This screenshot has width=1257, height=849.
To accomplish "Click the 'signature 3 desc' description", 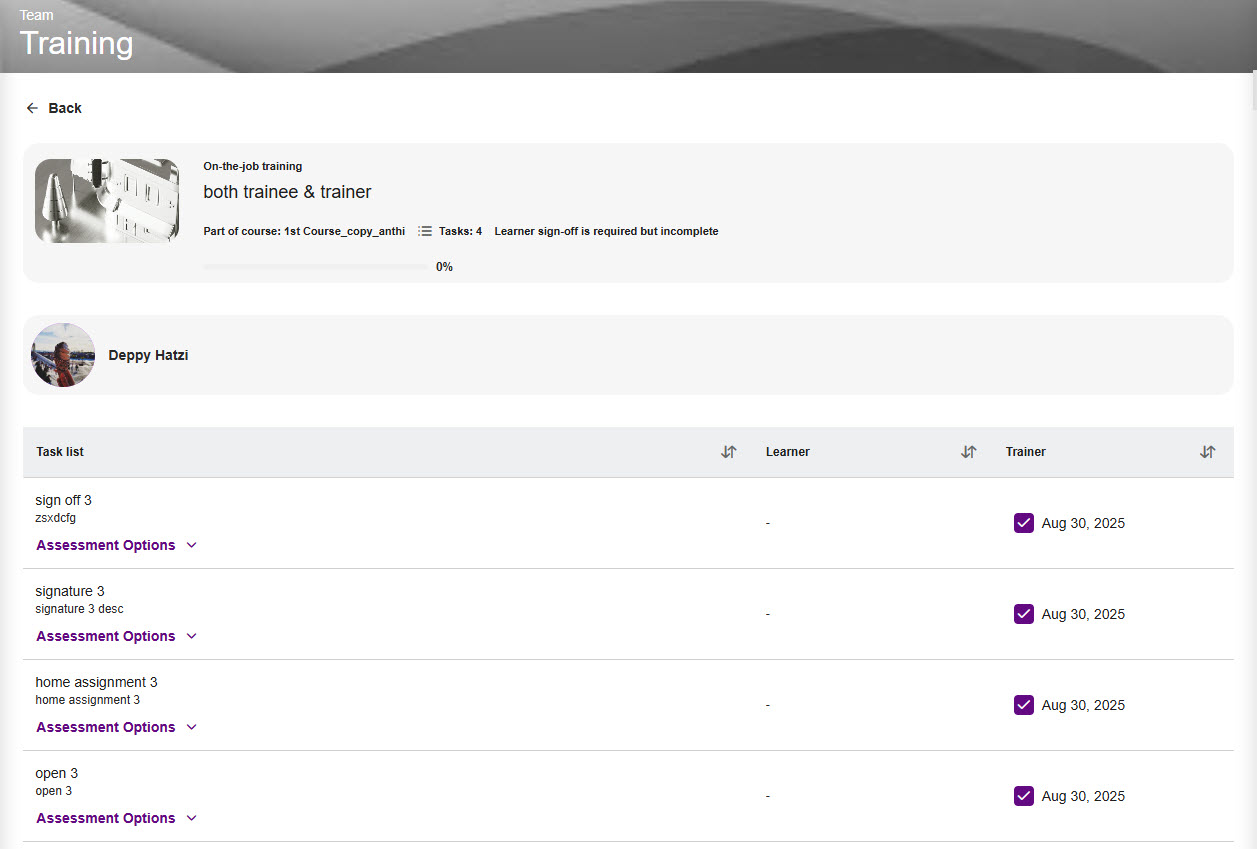I will [x=79, y=609].
